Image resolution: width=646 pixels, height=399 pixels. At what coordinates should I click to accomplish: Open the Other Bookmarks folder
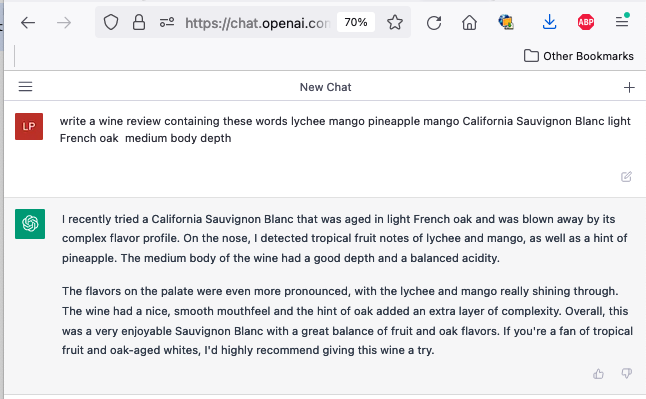pyautogui.click(x=578, y=56)
